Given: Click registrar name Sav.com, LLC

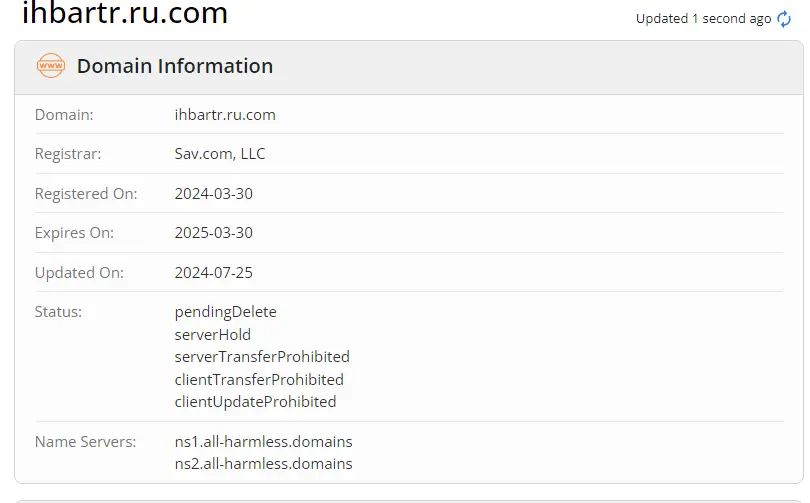Looking at the screenshot, I should click(x=220, y=154).
